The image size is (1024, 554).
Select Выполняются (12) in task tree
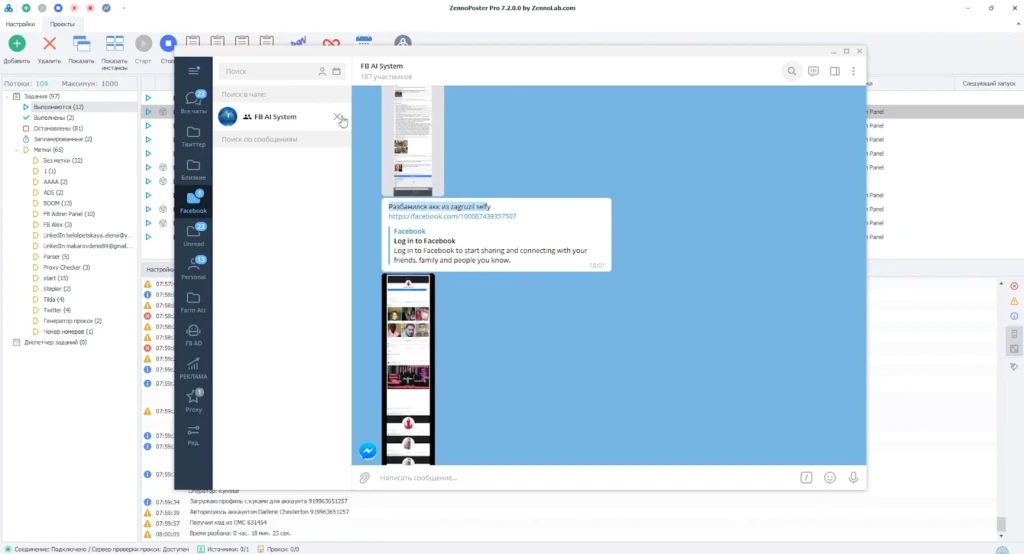click(58, 107)
